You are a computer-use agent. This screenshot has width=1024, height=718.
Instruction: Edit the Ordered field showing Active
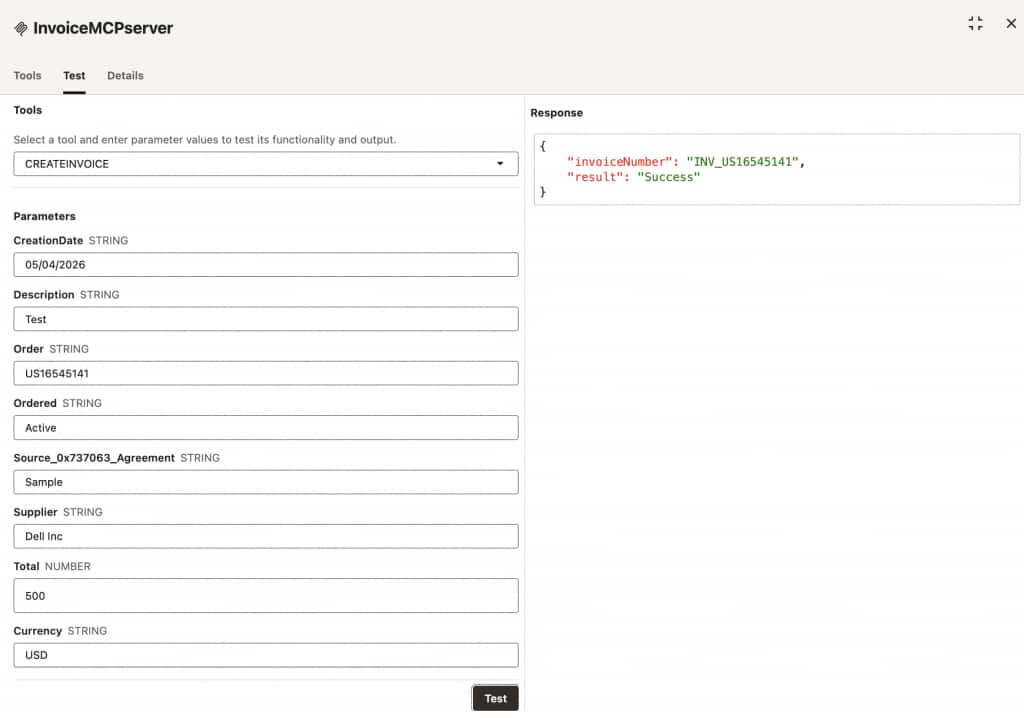[x=266, y=427]
